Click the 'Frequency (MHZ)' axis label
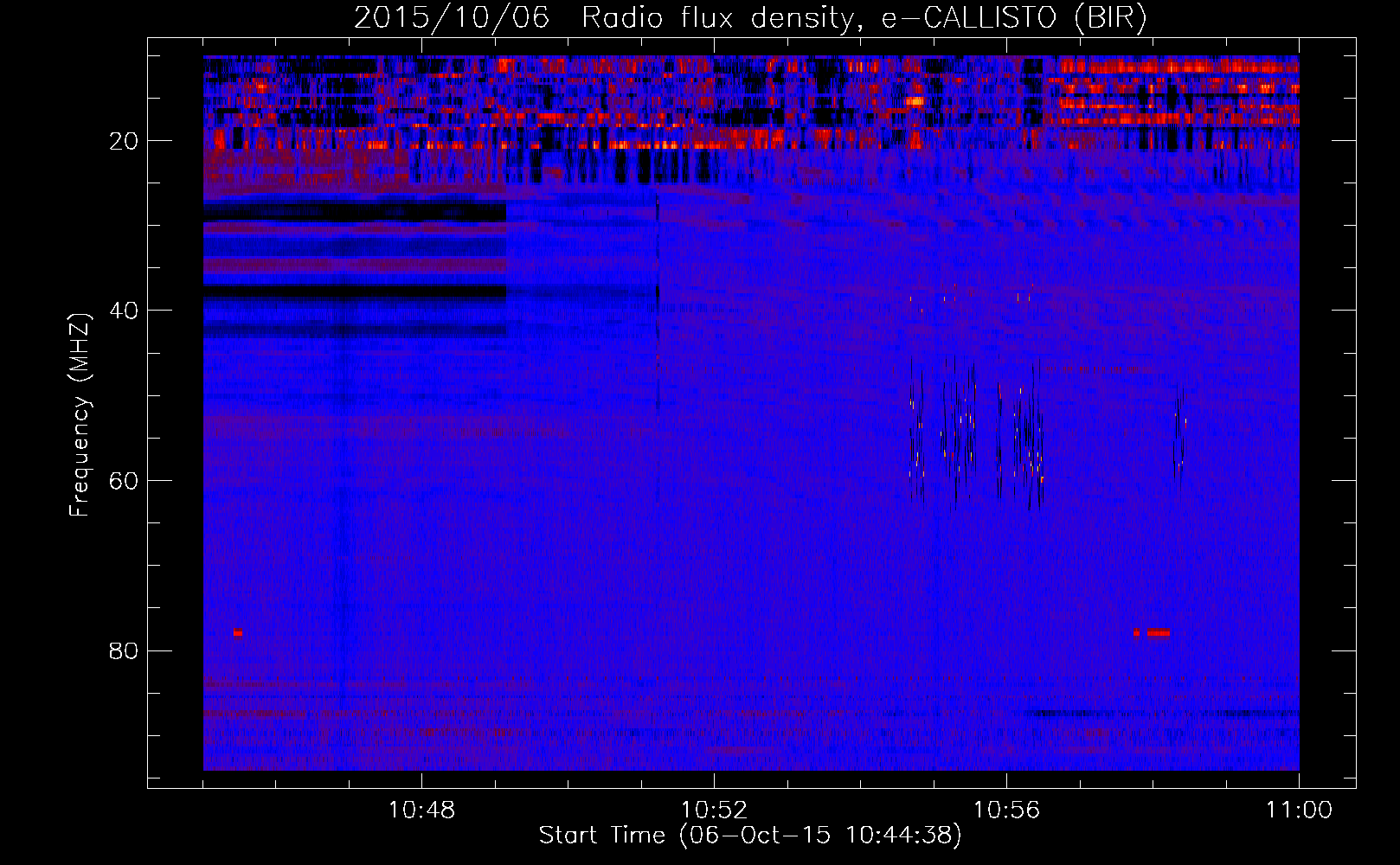The image size is (1400, 865). click(79, 415)
